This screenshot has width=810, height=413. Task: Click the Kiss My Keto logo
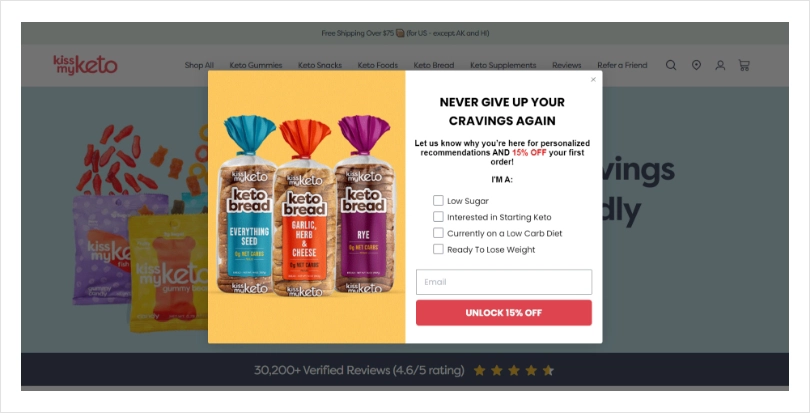click(85, 65)
